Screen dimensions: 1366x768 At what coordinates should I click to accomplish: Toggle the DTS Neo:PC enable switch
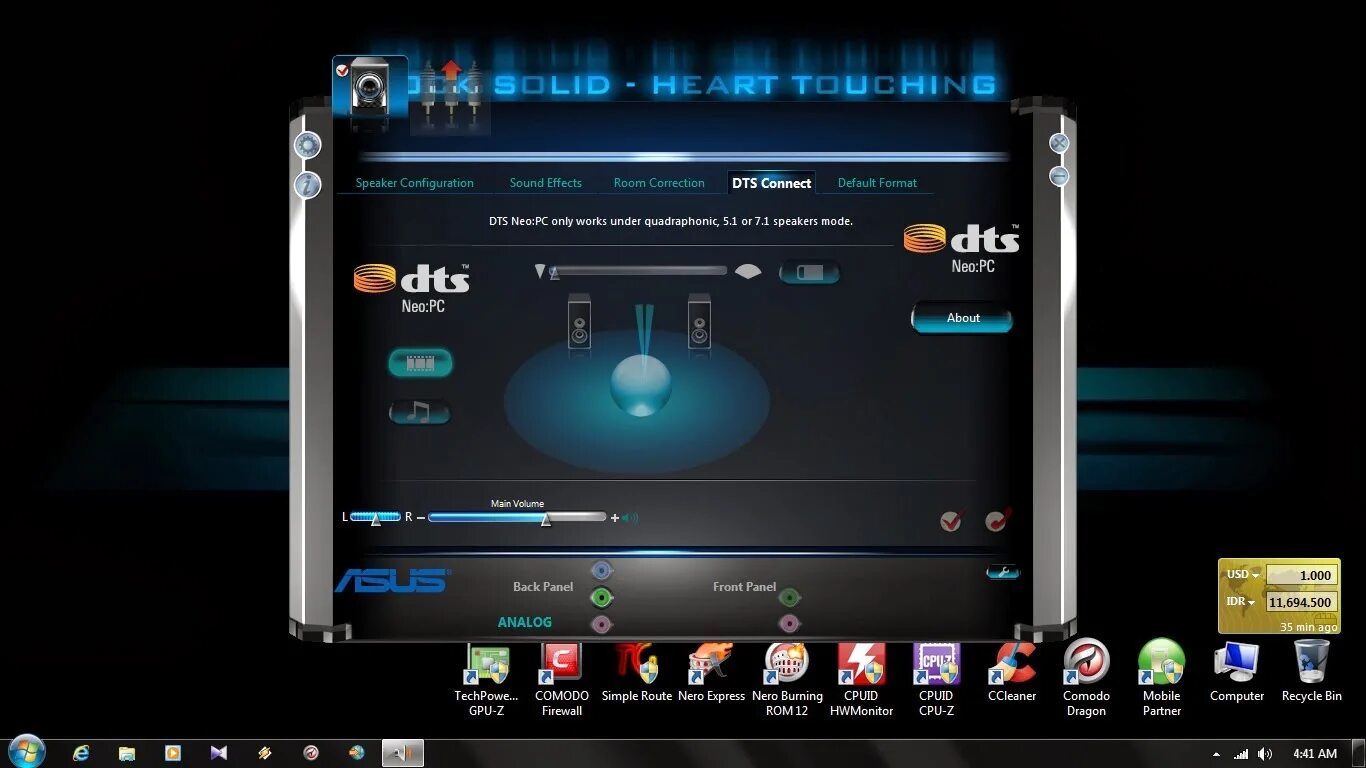(809, 272)
